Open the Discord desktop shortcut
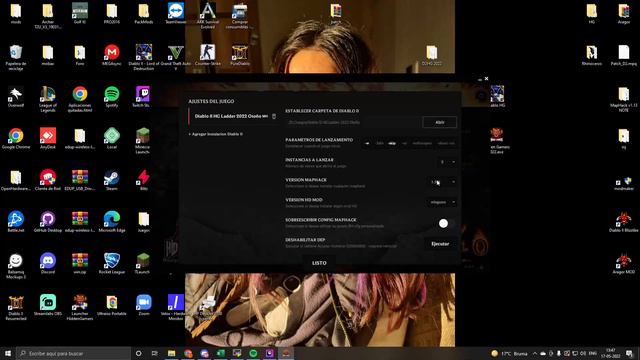 coord(48,264)
